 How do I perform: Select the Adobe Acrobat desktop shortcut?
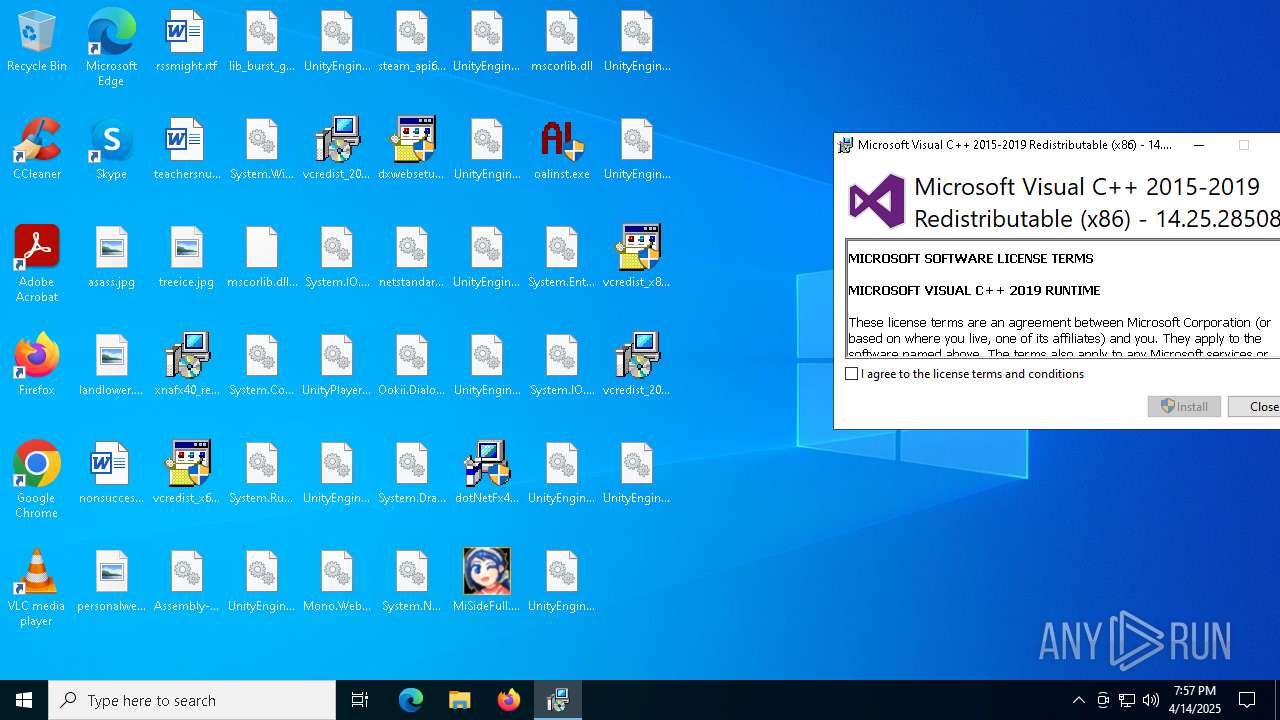pos(37,264)
